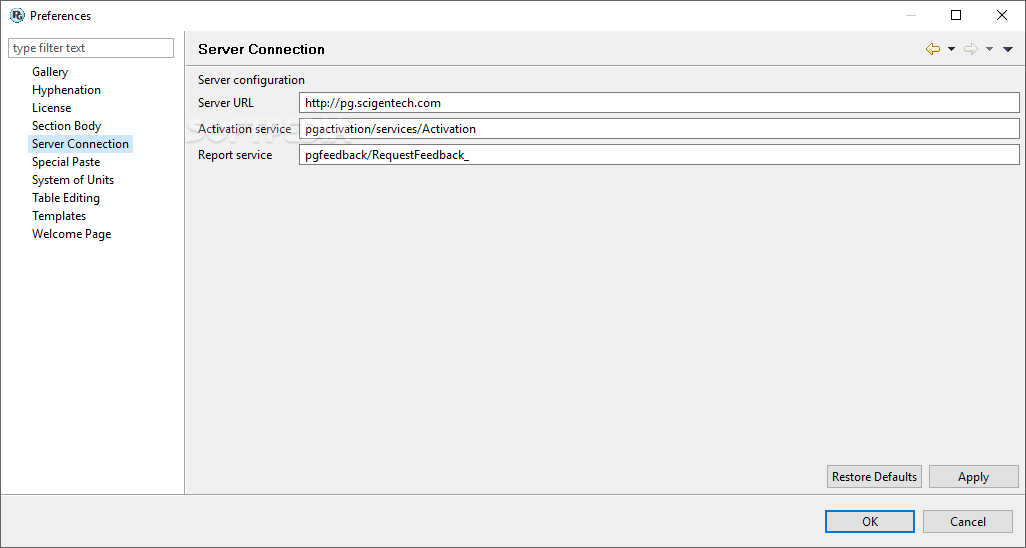Select Server Connection tree item

[x=80, y=144]
